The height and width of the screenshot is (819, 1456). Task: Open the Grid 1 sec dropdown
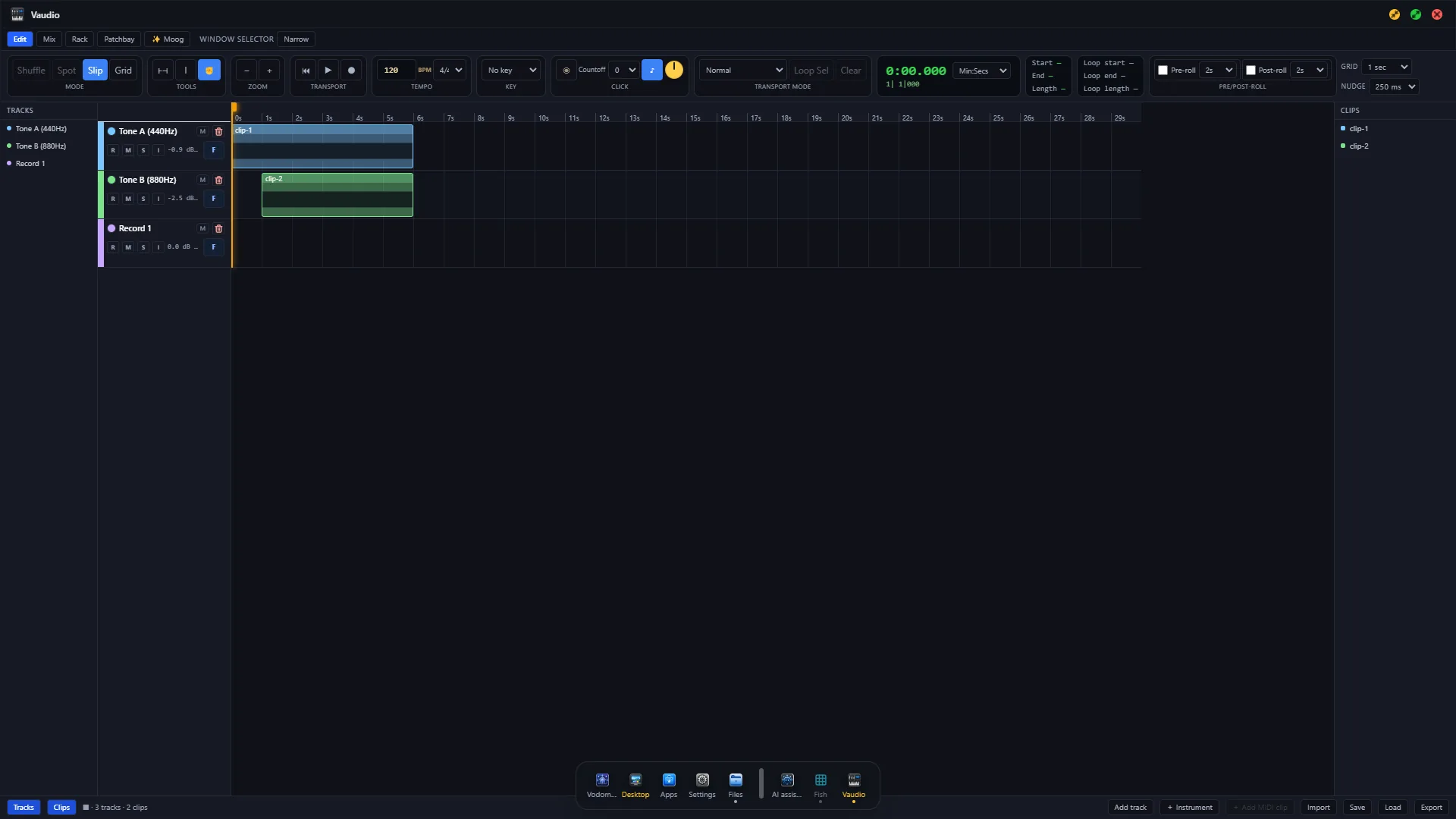pos(1387,67)
